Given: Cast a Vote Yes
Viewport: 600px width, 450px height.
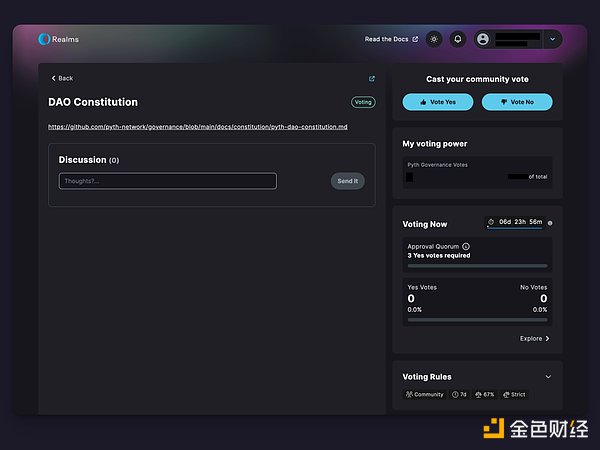Looking at the screenshot, I should (x=437, y=102).
